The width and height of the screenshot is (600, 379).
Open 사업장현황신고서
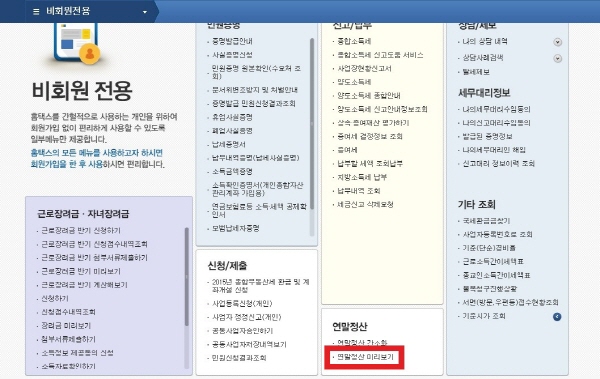pyautogui.click(x=364, y=69)
